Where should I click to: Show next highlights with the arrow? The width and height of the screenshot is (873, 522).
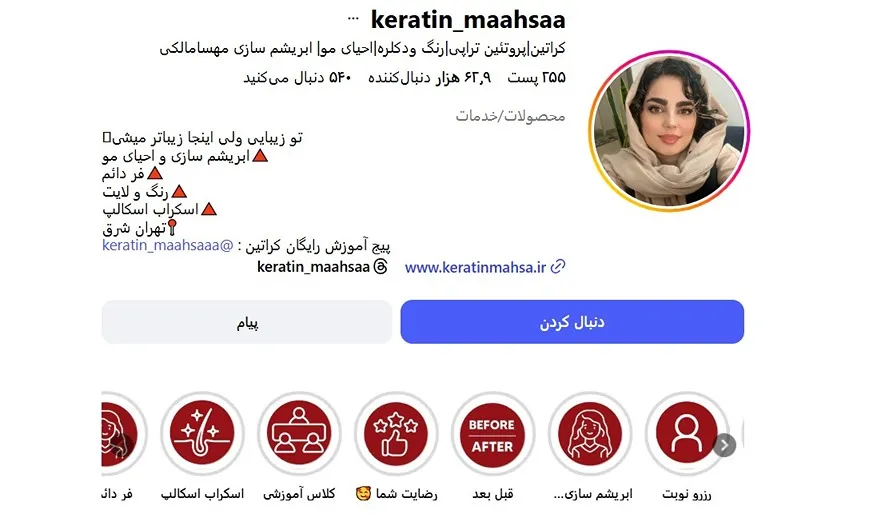(x=724, y=445)
